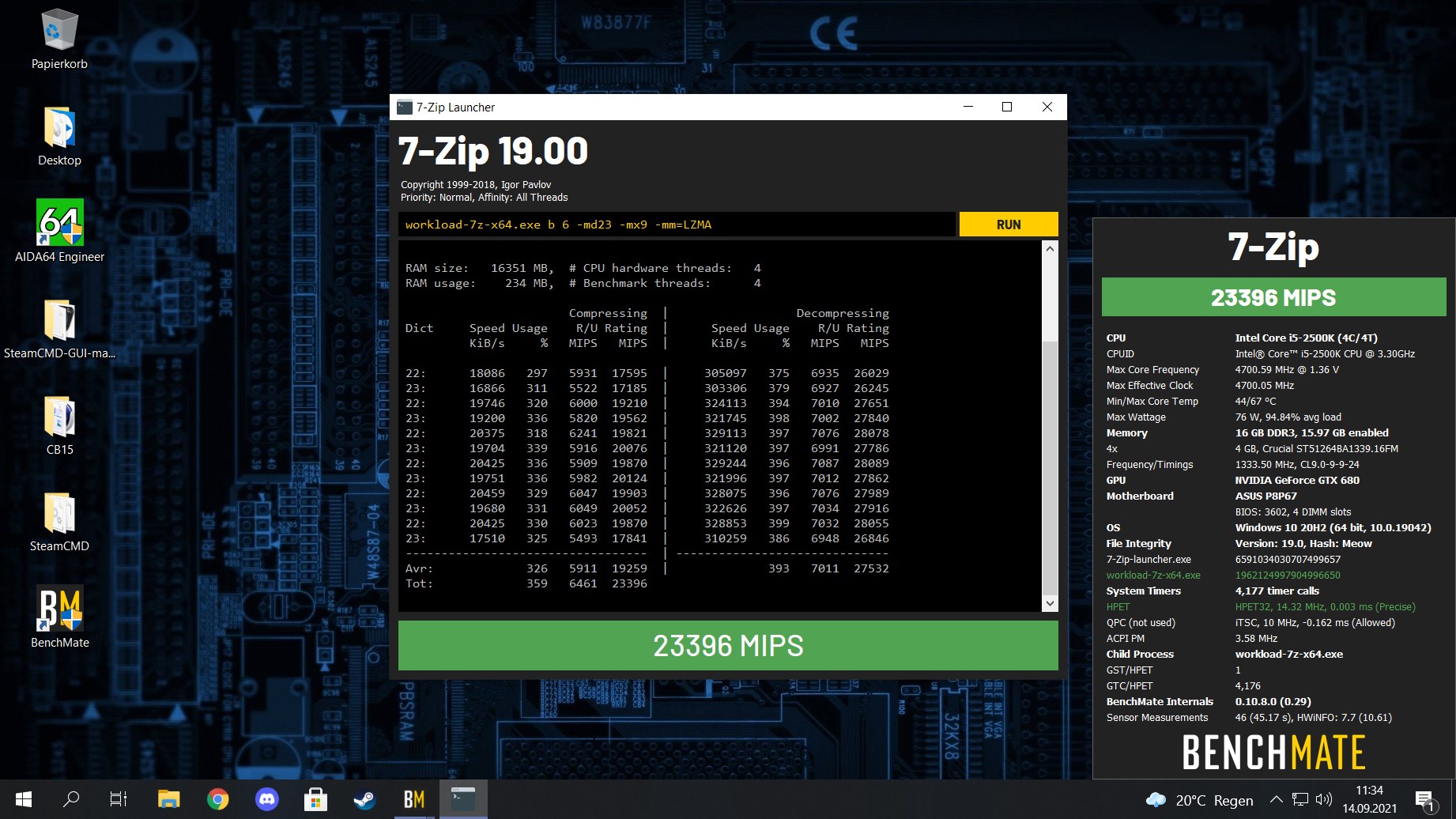
Task: Click Avr: decompressing rating 27532
Action: tap(871, 568)
